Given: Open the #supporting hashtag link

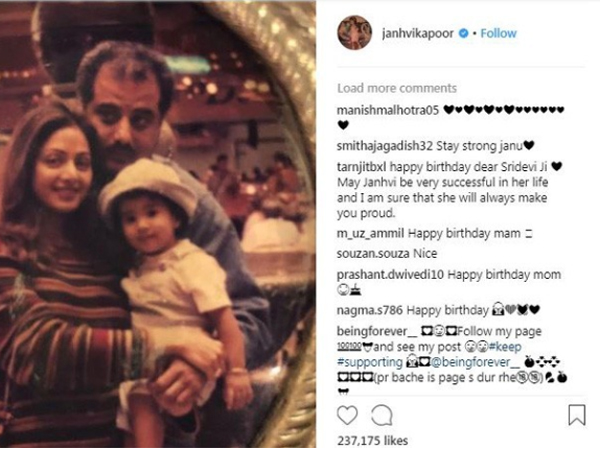Looking at the screenshot, I should click(x=369, y=363).
